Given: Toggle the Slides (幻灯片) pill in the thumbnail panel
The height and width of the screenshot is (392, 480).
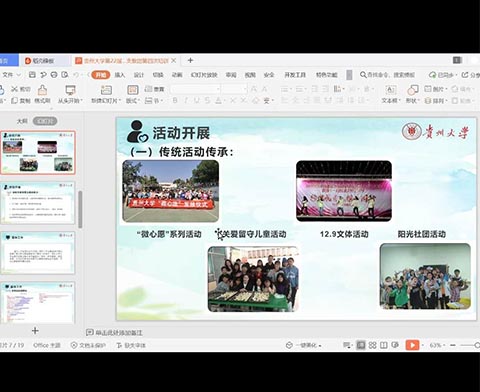Looking at the screenshot, I should click(x=45, y=121).
